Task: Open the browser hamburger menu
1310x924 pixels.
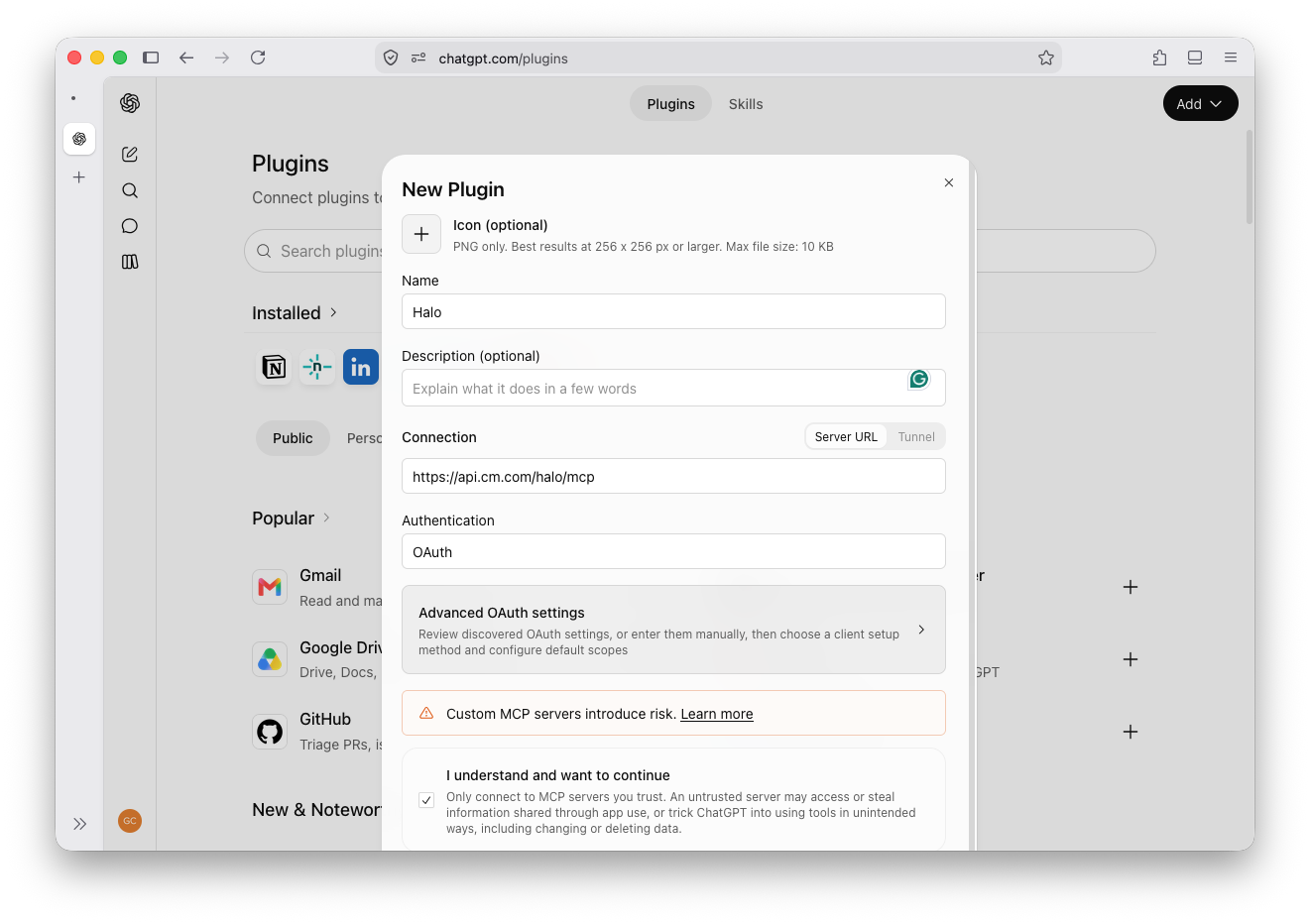Action: click(x=1231, y=58)
